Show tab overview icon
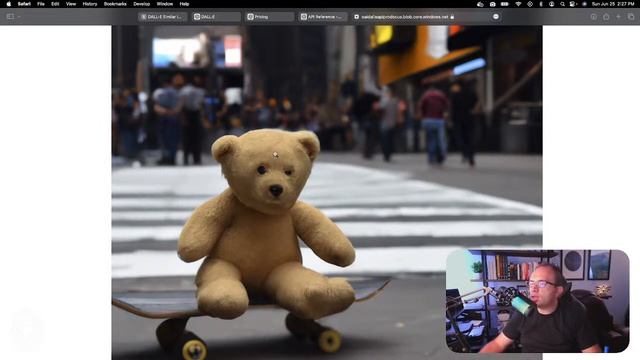The width and height of the screenshot is (640, 360). pyautogui.click(x=631, y=17)
